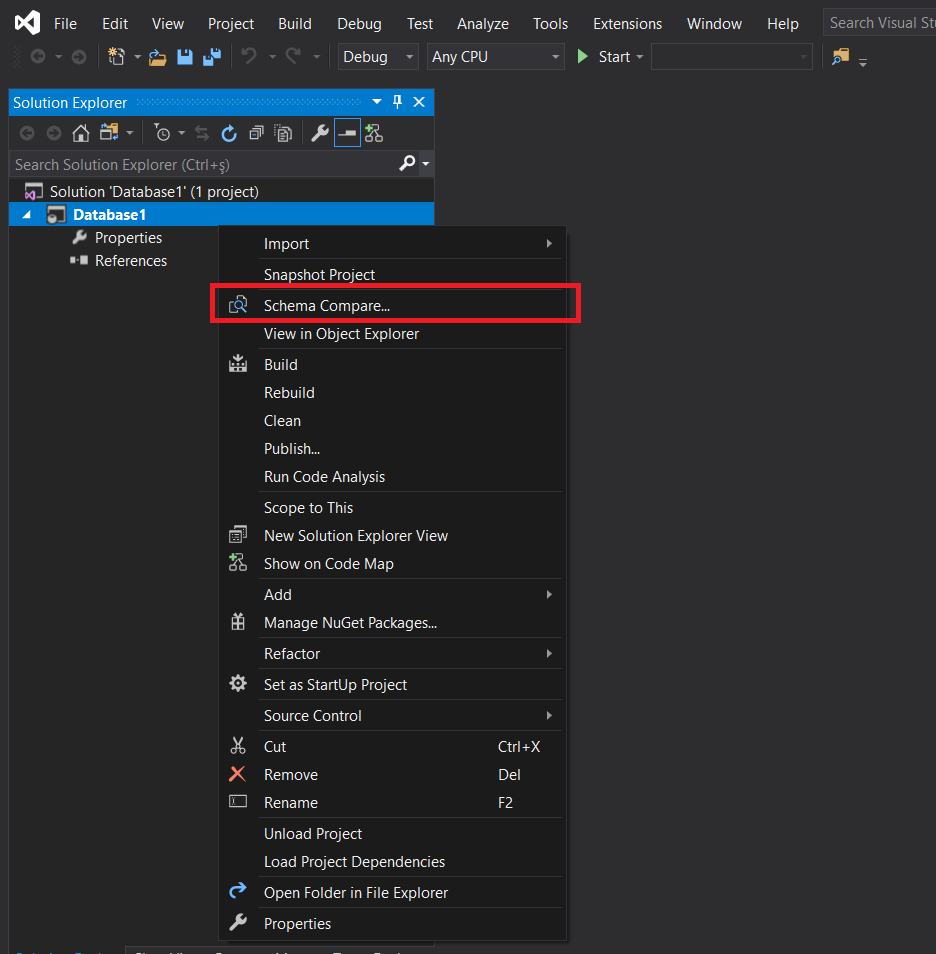
Task: Refresh the Solution Explorer
Action: 229,133
